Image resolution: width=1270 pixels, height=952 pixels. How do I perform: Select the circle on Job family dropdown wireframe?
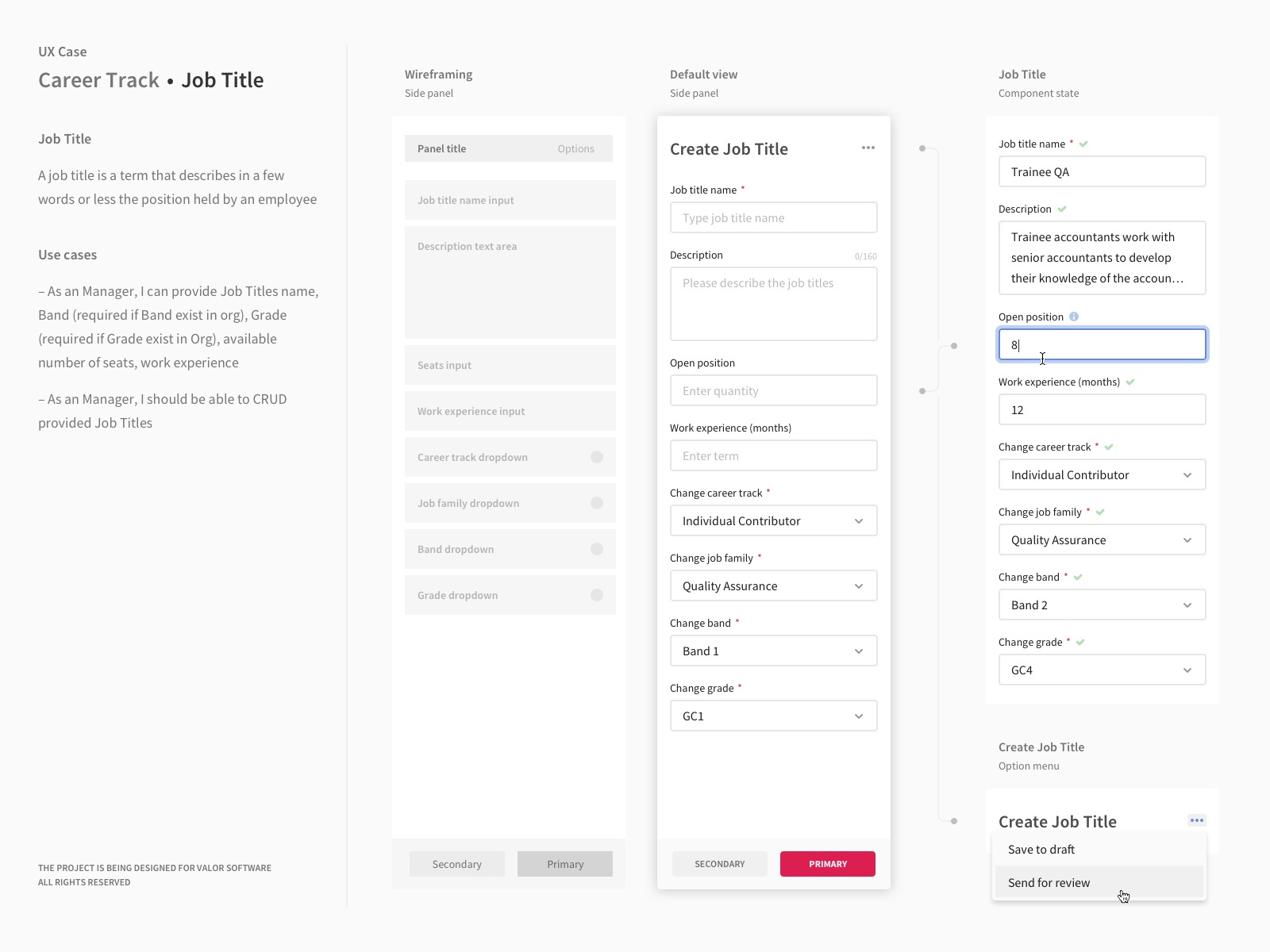click(x=596, y=502)
